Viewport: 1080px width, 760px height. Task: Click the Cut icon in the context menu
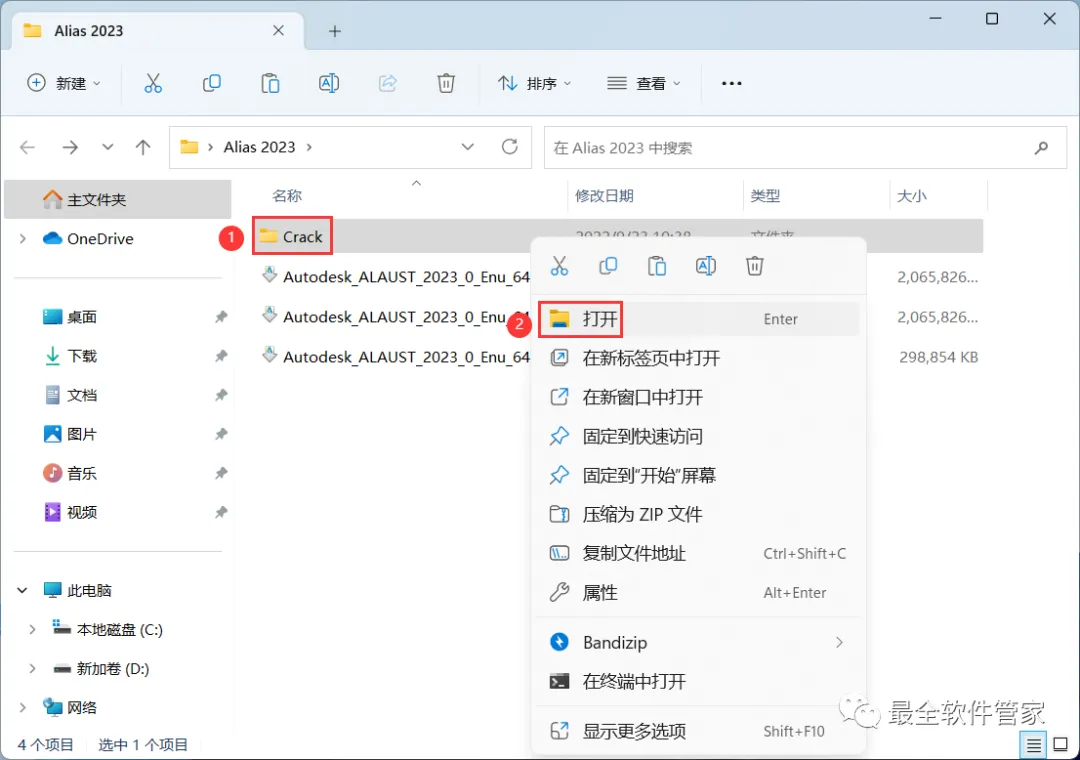[559, 266]
